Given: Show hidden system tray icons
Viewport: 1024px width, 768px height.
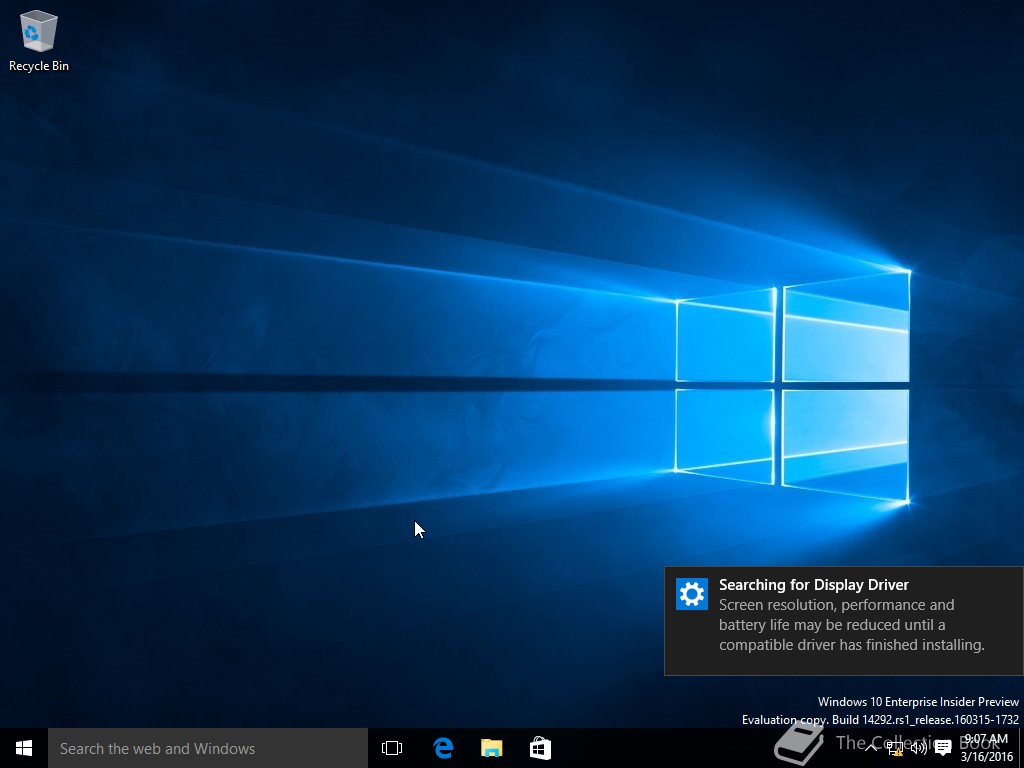Looking at the screenshot, I should [871, 748].
